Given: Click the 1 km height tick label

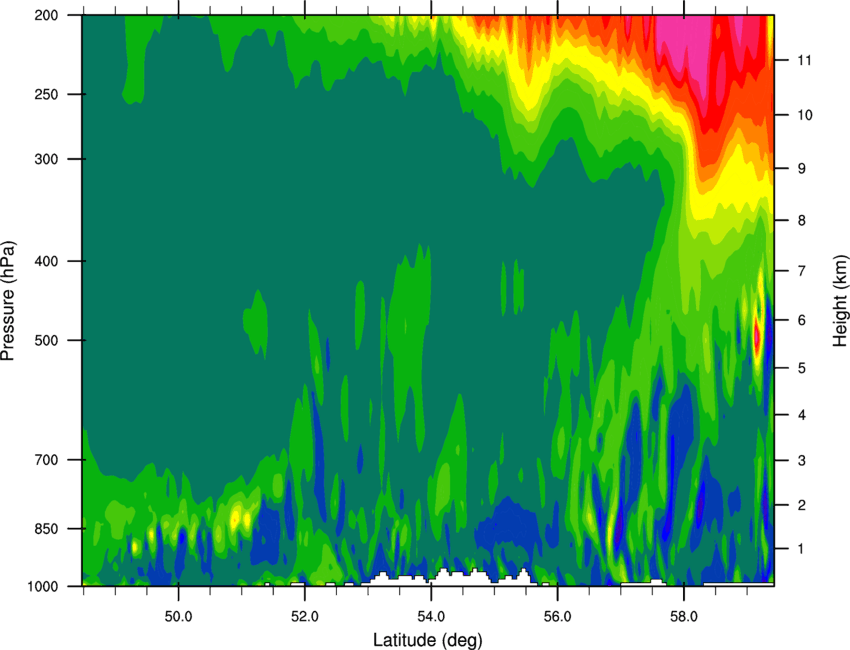Looking at the screenshot, I should click(802, 549).
